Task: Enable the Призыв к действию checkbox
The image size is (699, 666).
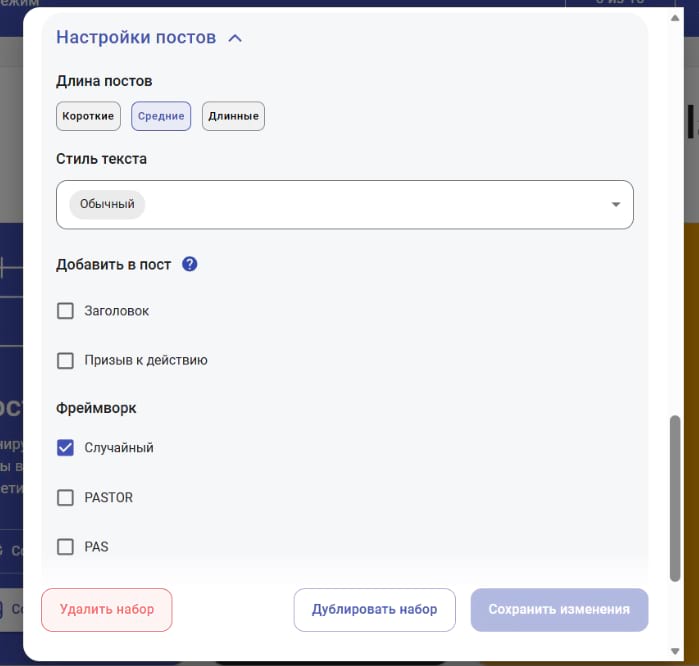Action: [x=66, y=360]
